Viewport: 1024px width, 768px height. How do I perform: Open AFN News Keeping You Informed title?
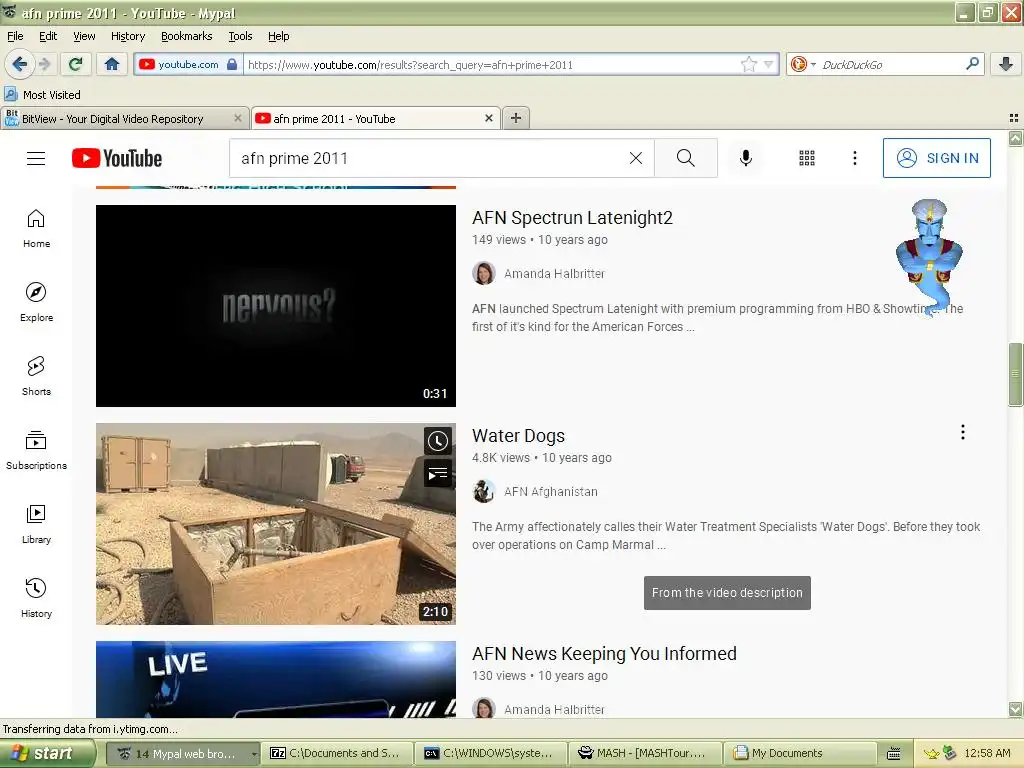click(604, 654)
